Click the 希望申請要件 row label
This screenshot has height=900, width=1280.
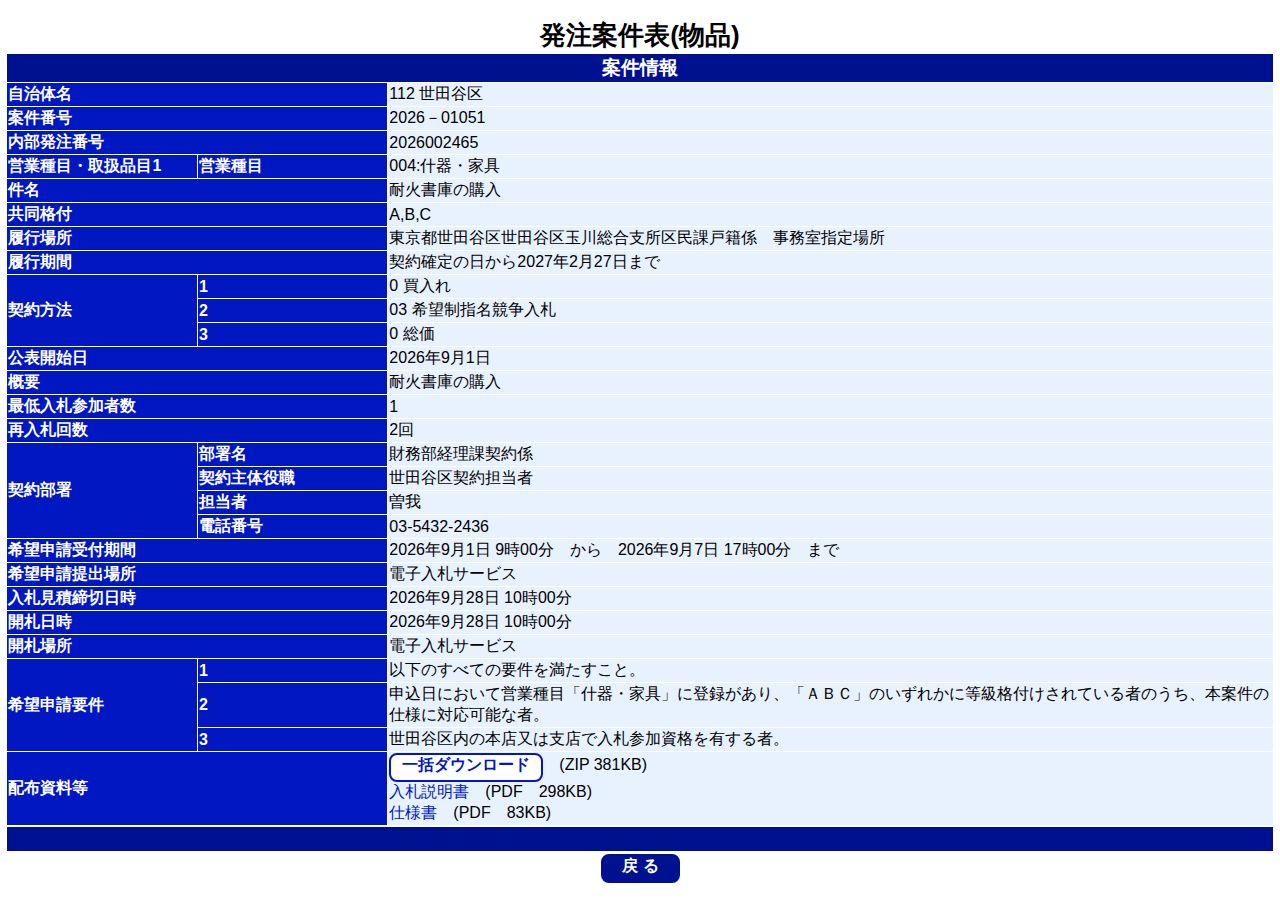pyautogui.click(x=56, y=705)
